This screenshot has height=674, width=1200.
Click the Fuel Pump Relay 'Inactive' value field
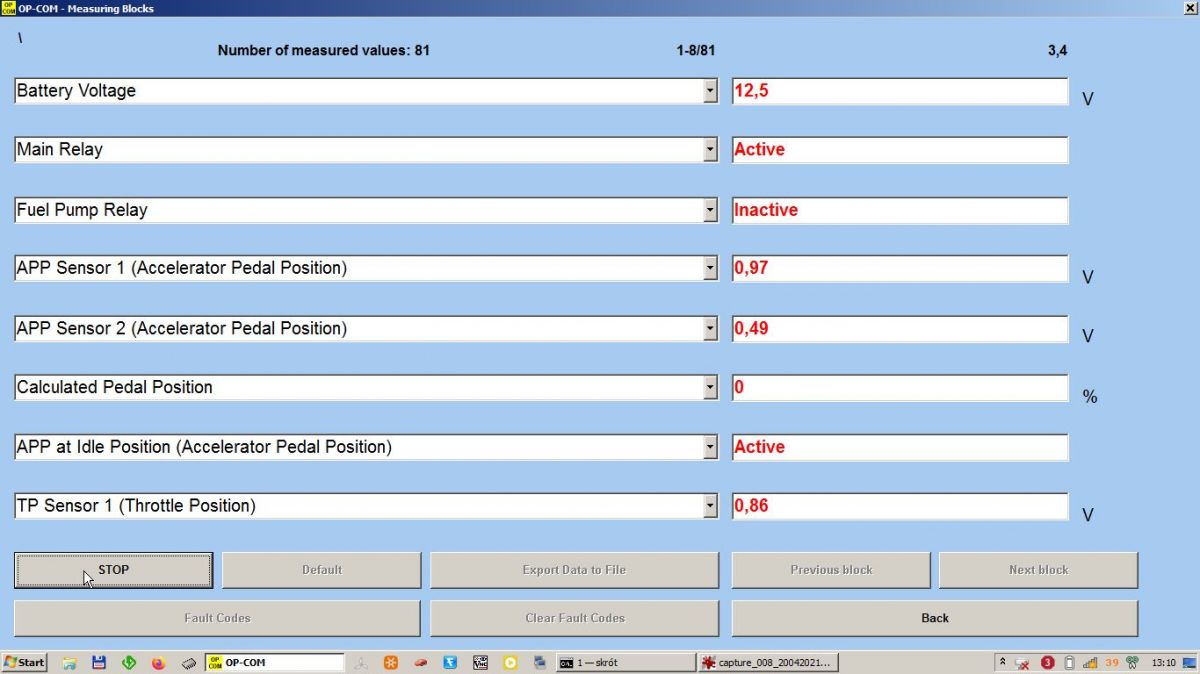[900, 210]
